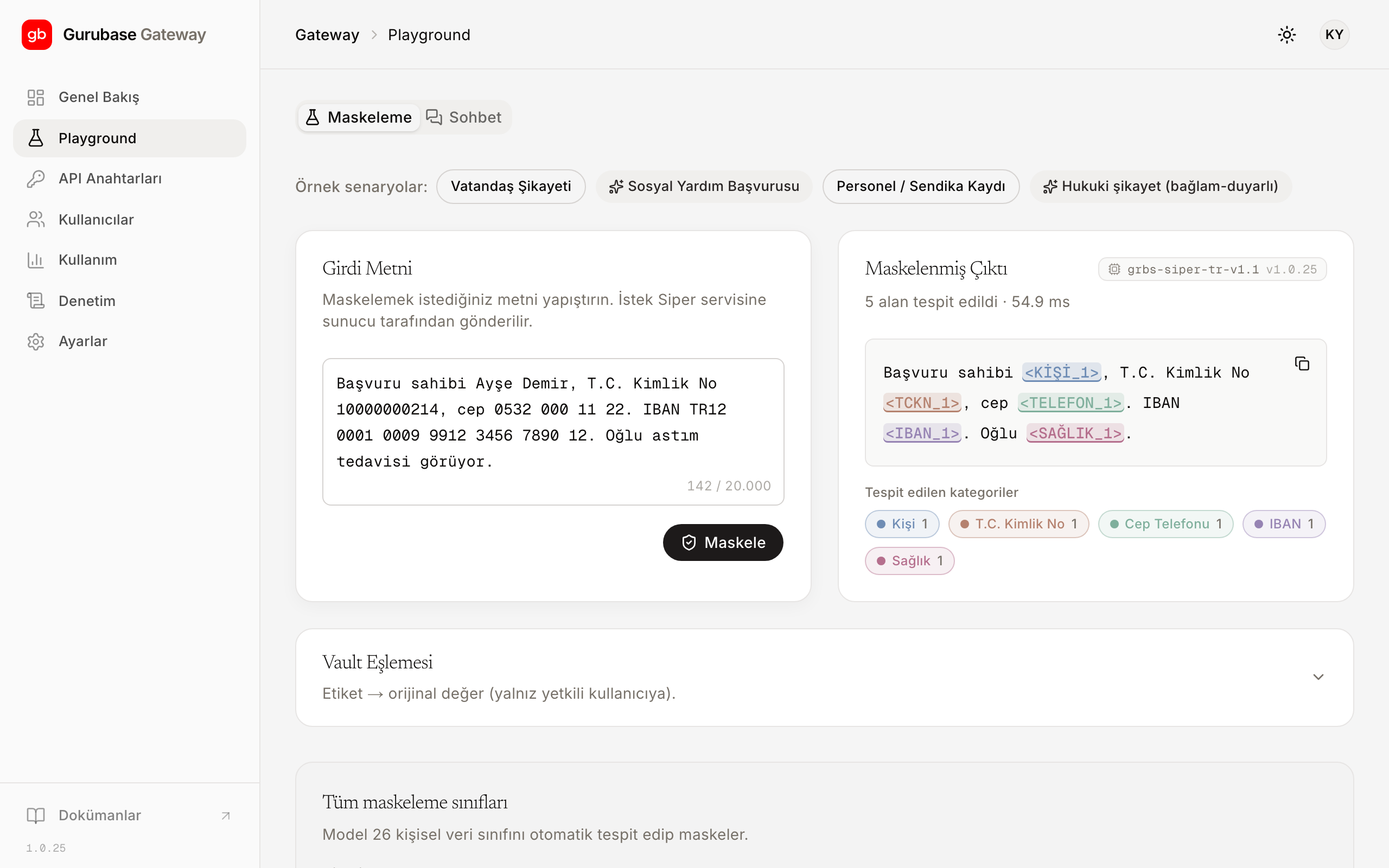The image size is (1389, 868).
Task: Click into the Girdi Metni text area
Action: [x=553, y=432]
